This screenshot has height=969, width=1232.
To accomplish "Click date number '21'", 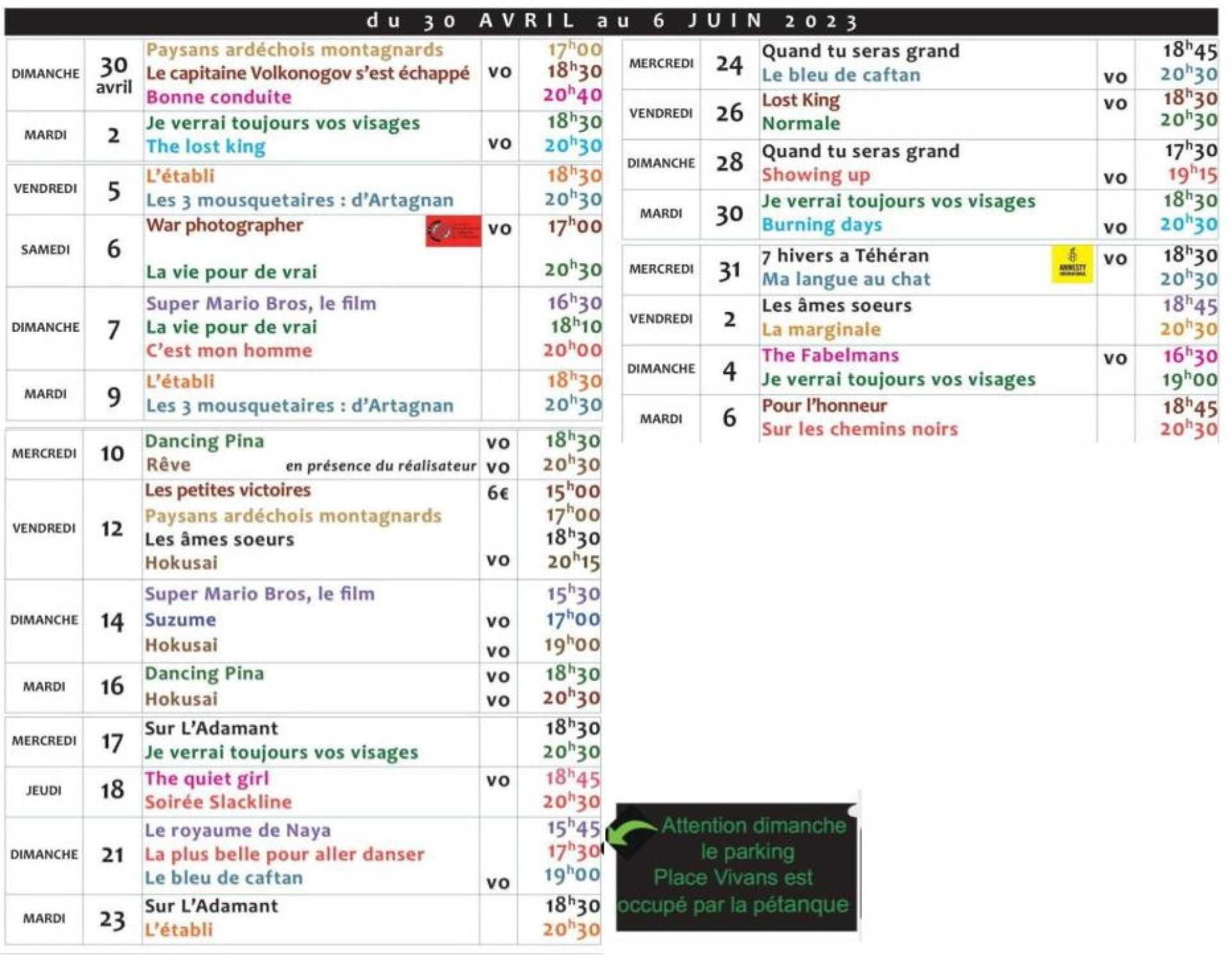I will pos(112,855).
